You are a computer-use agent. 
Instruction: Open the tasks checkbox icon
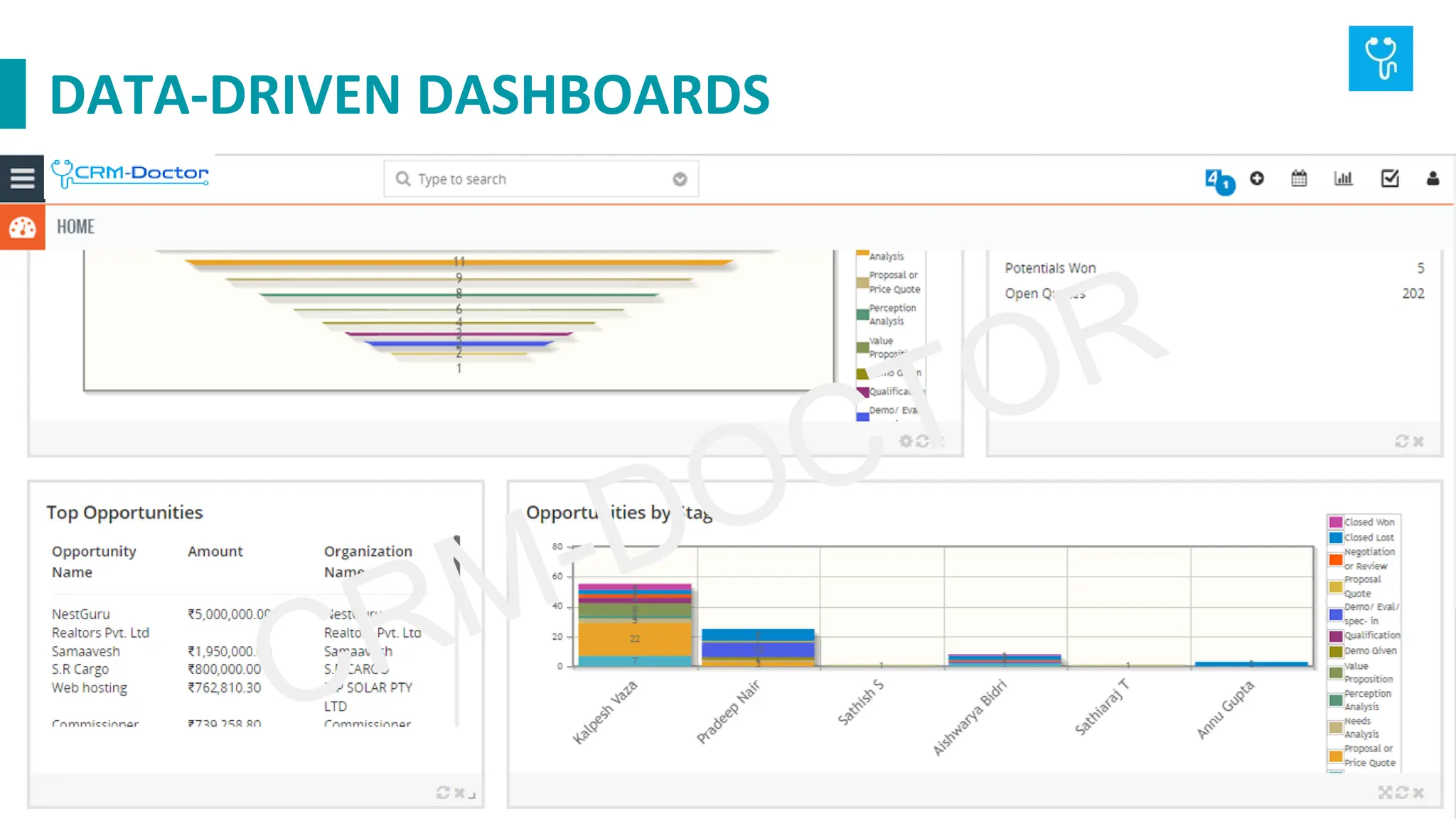1390,178
